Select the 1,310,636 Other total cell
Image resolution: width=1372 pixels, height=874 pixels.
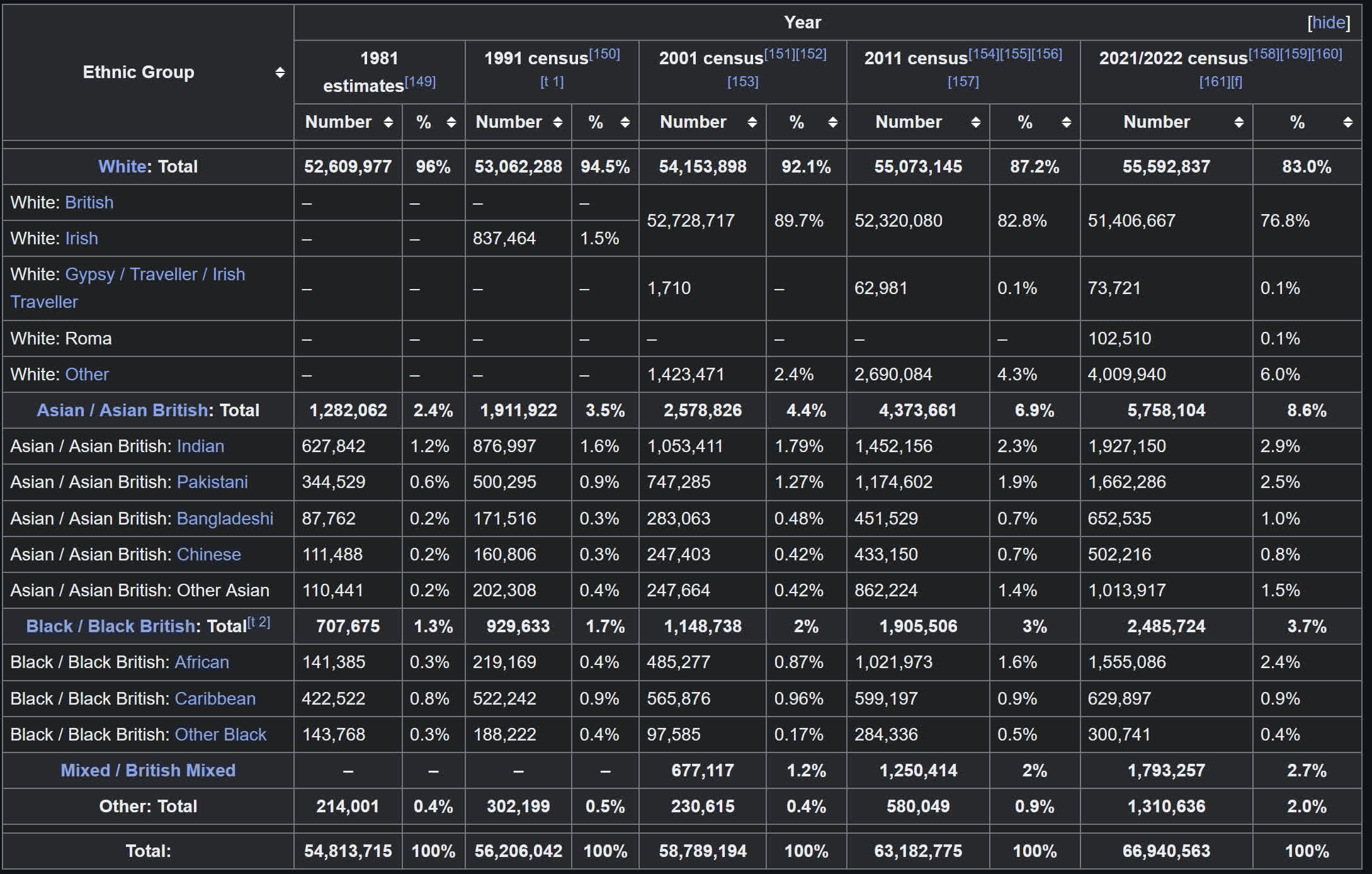1166,806
